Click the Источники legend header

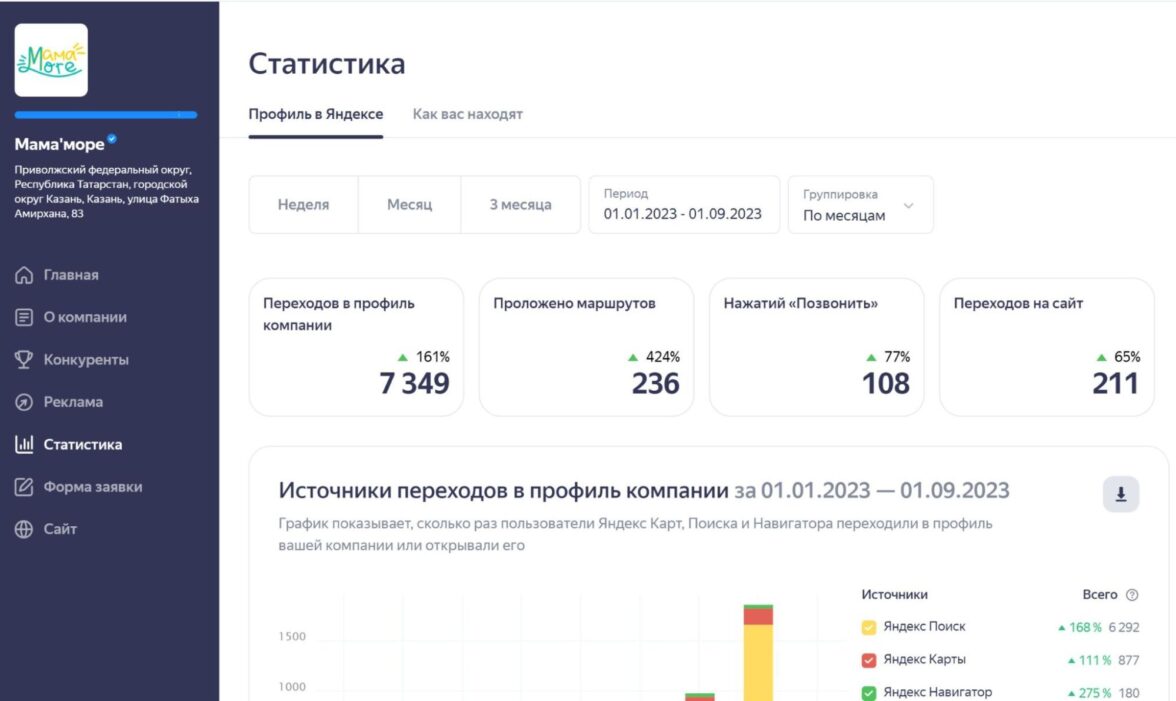(x=895, y=595)
